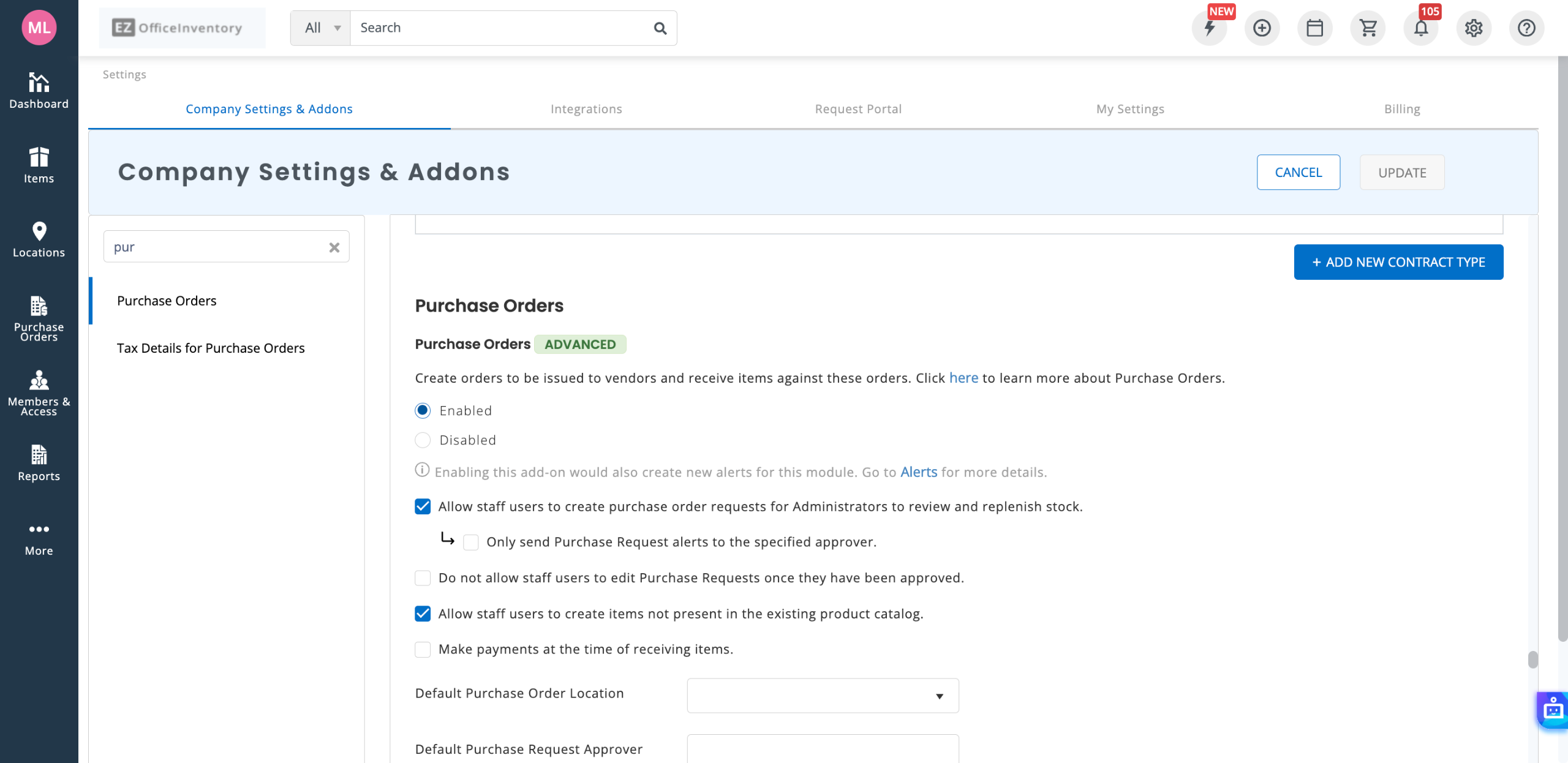
Task: Open the settings gear icon
Action: tap(1474, 28)
